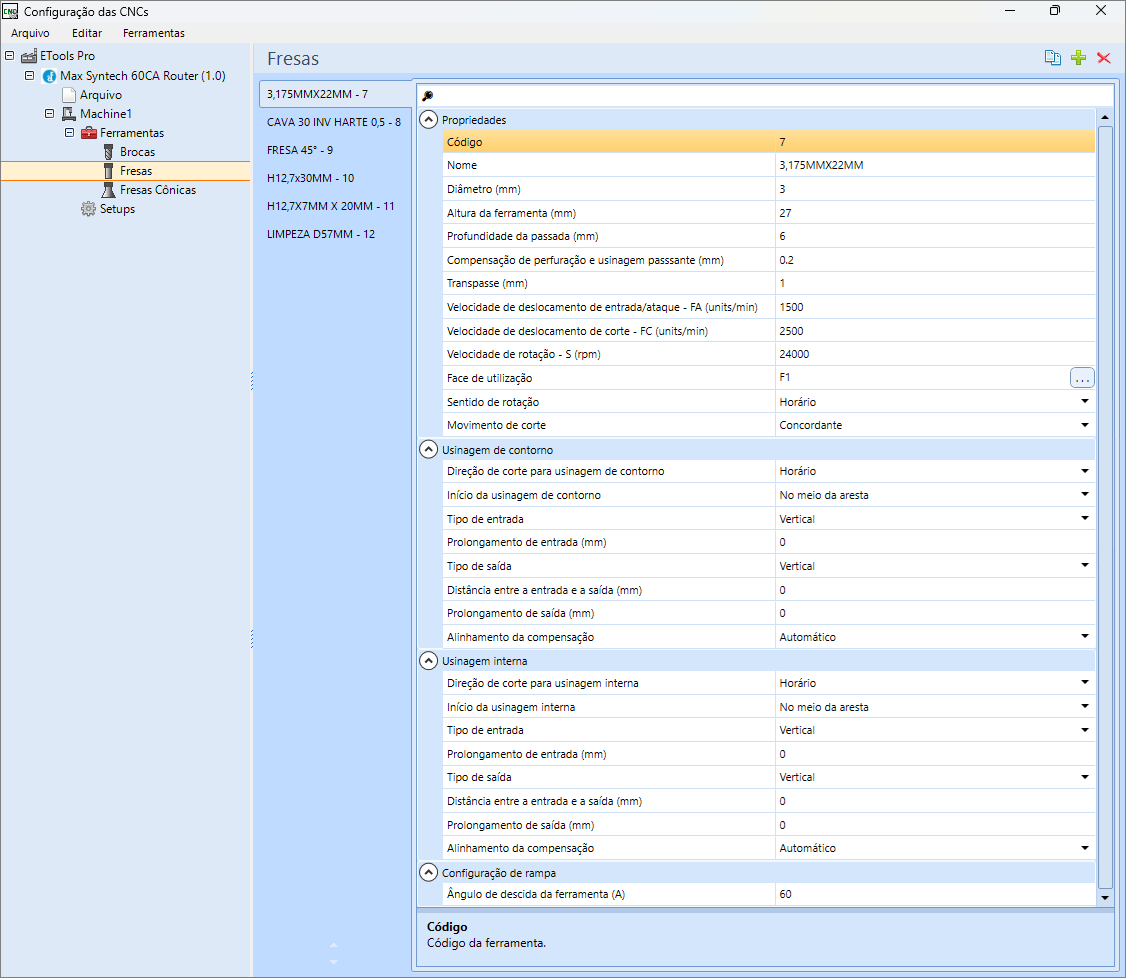
Task: Select tool 3,175MMX22MM - 7 in list
Action: (335, 94)
